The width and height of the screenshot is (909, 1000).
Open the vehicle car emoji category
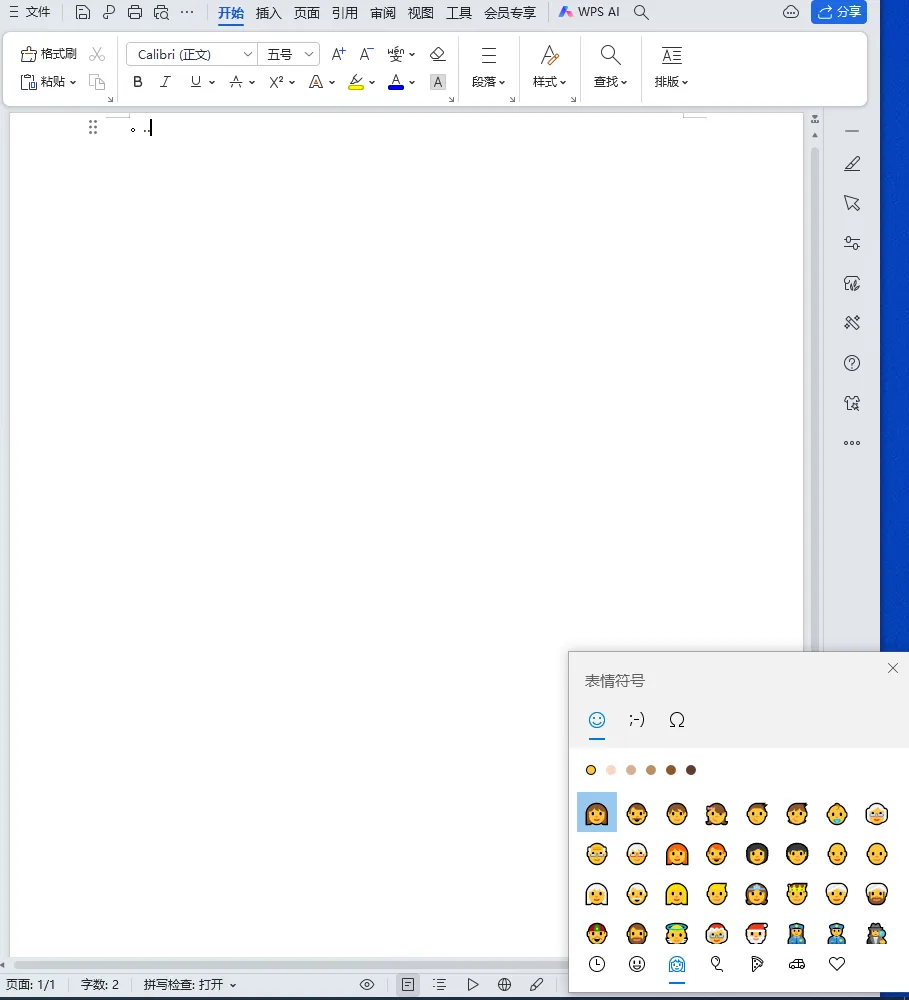797,964
